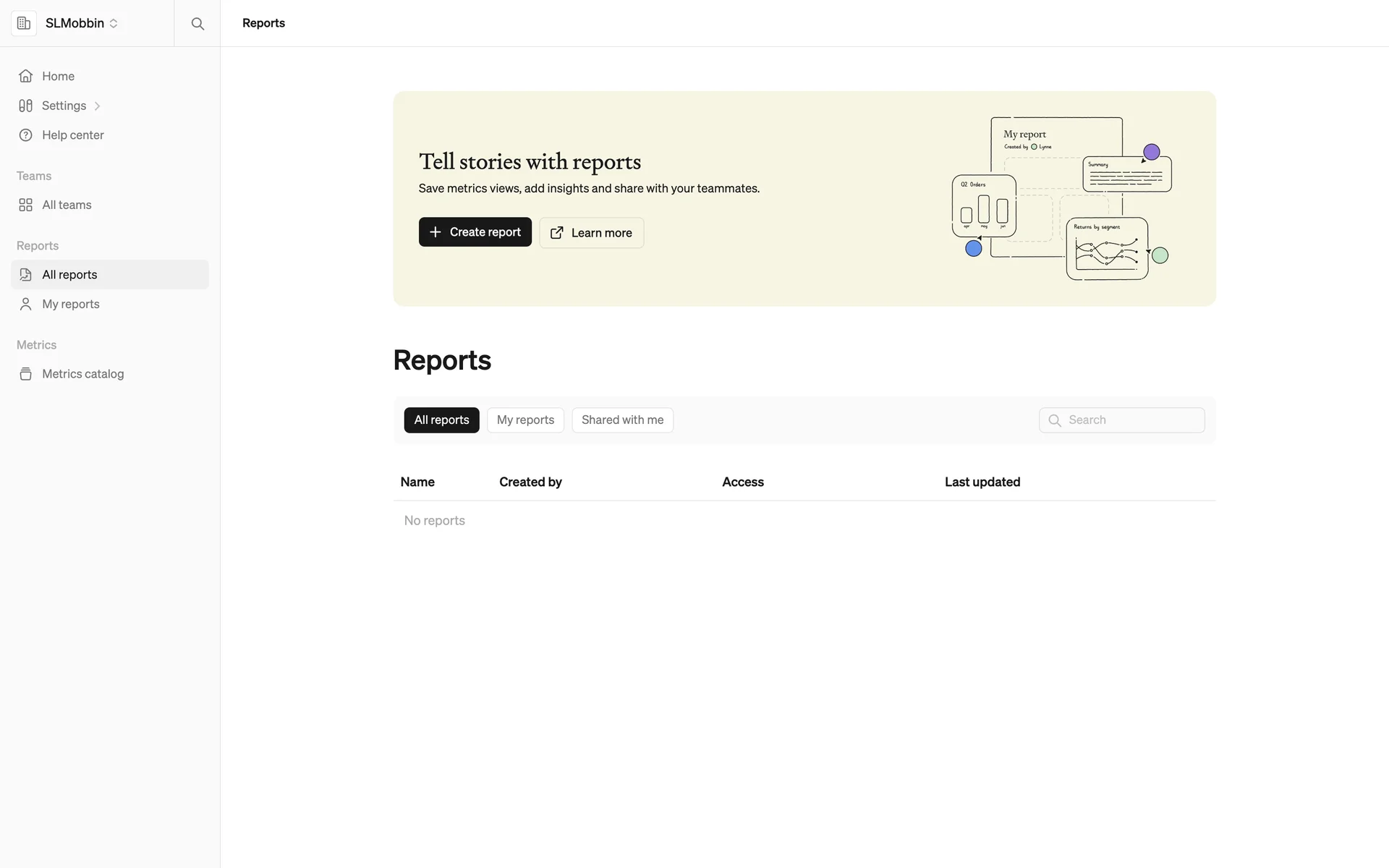Screen dimensions: 1389x868
Task: Click the SLMobbin workspace building icon
Action: (24, 23)
